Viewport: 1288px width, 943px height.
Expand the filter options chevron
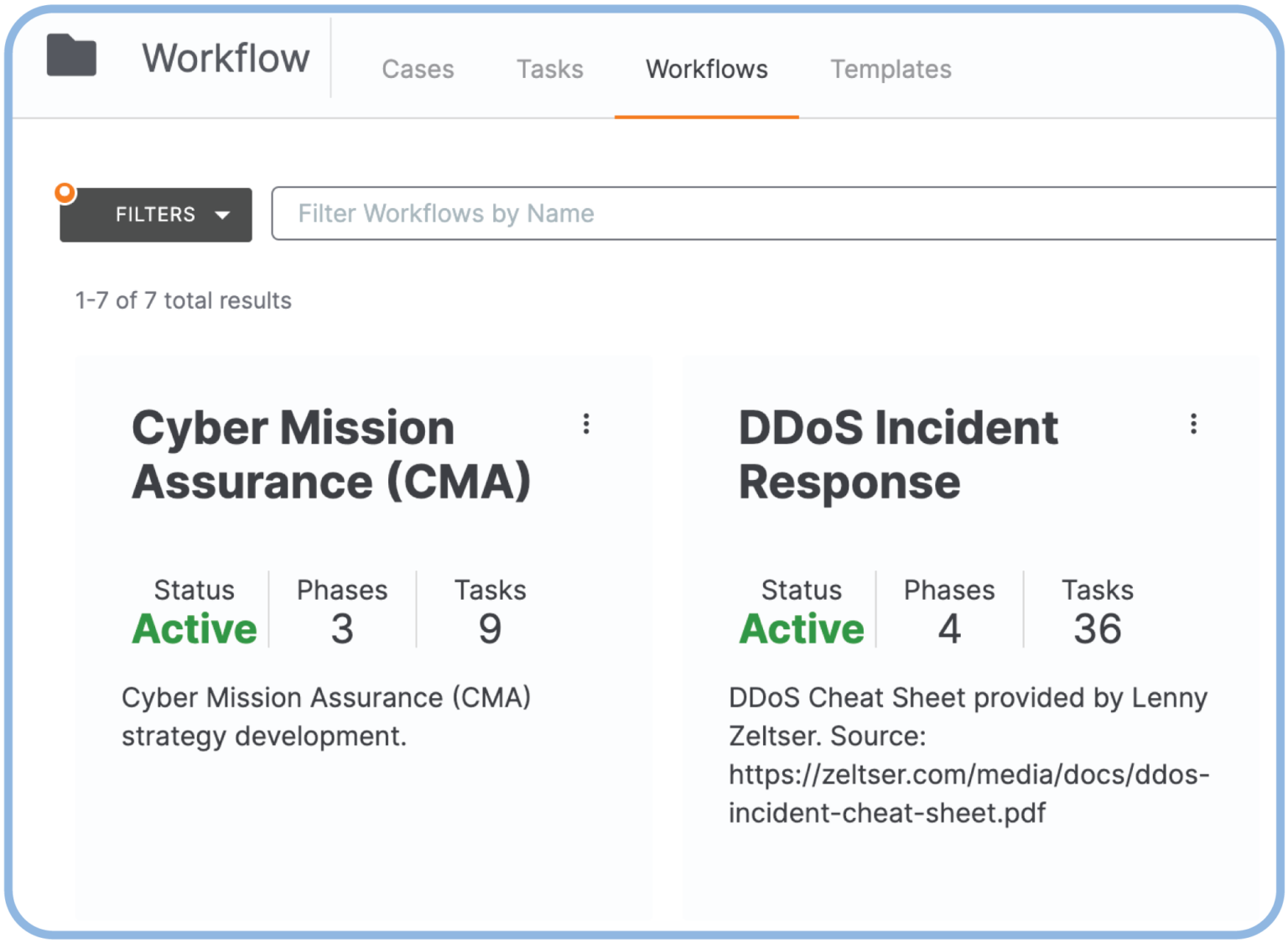(221, 215)
